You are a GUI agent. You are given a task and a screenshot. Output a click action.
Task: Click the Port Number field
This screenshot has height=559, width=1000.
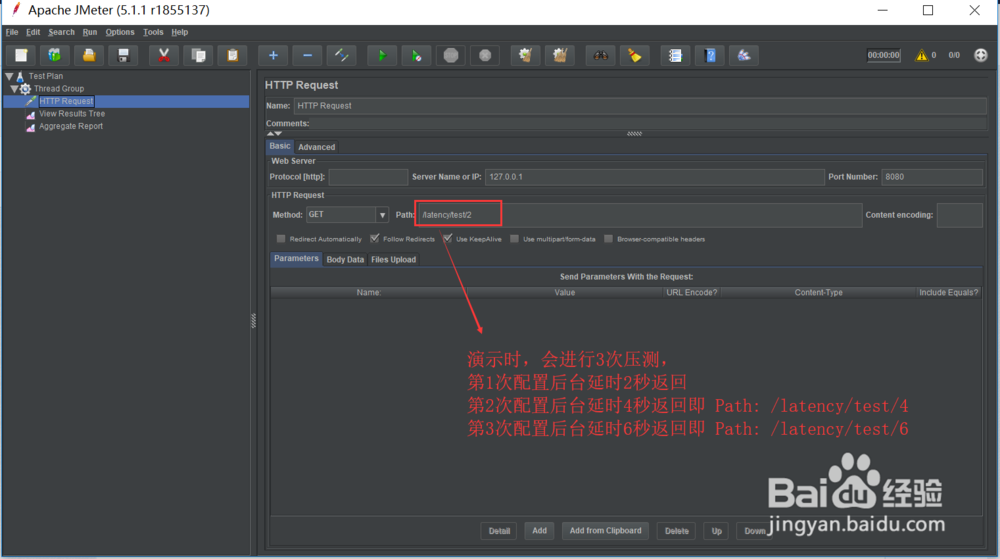click(932, 177)
